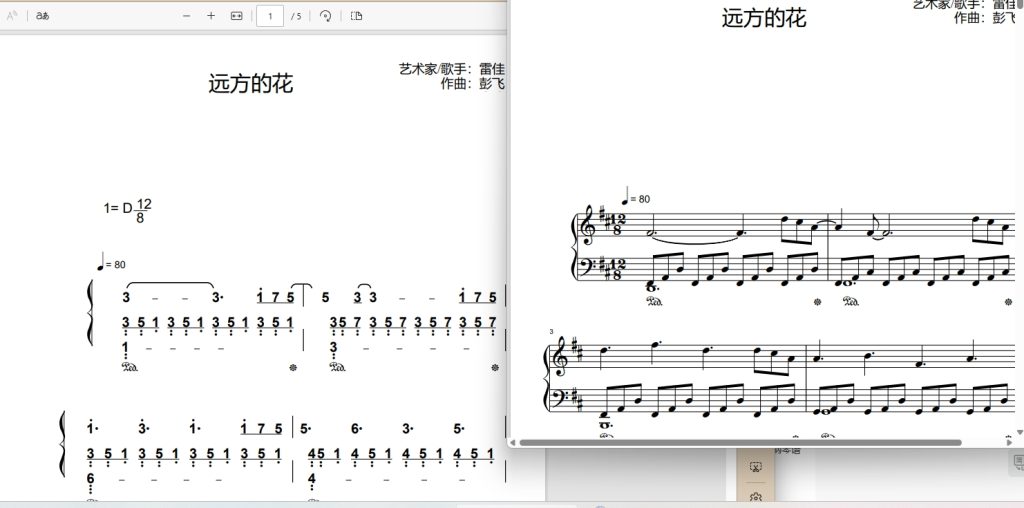The height and width of the screenshot is (508, 1024).
Task: Click the 艺术家/歌手: 雷佳 text in the left score
Action: click(452, 69)
